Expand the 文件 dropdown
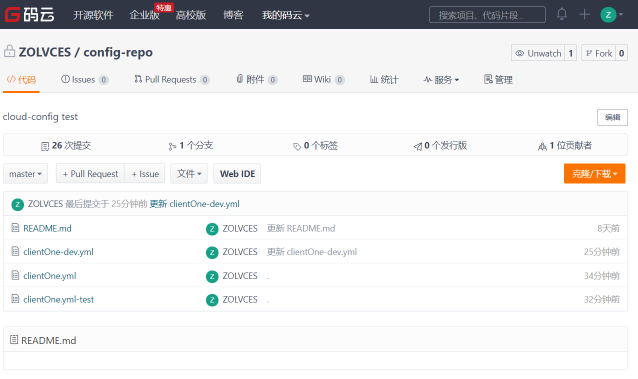This screenshot has height=379, width=638. [189, 174]
